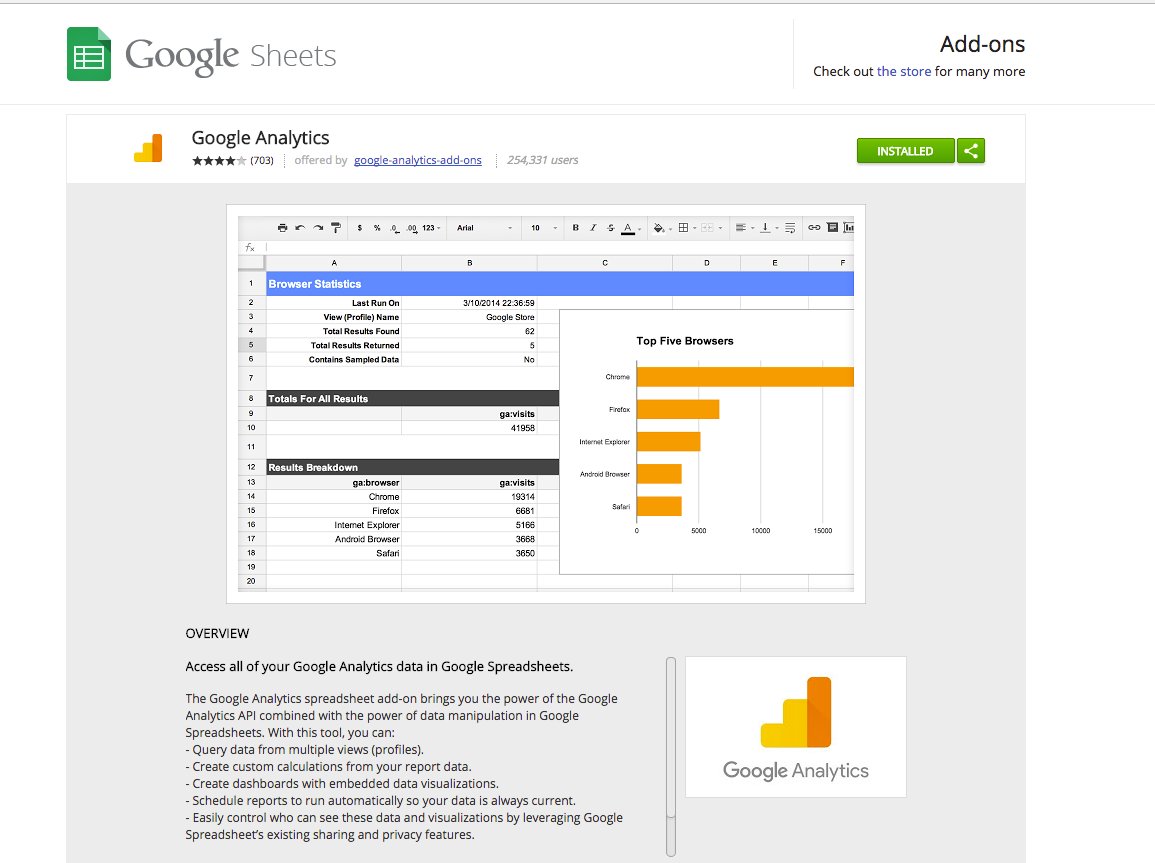Open the text color A icon
Viewport: 1155px width, 863px height.
point(628,228)
